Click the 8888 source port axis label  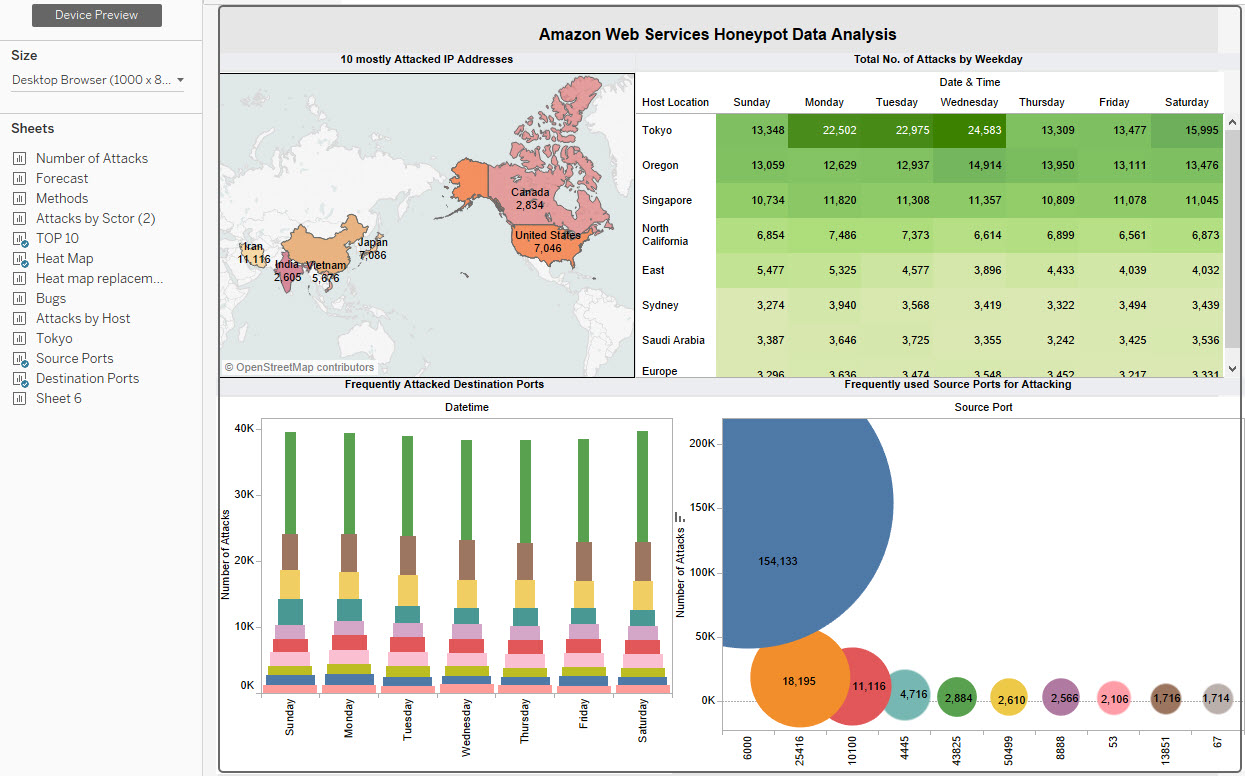pyautogui.click(x=1062, y=750)
